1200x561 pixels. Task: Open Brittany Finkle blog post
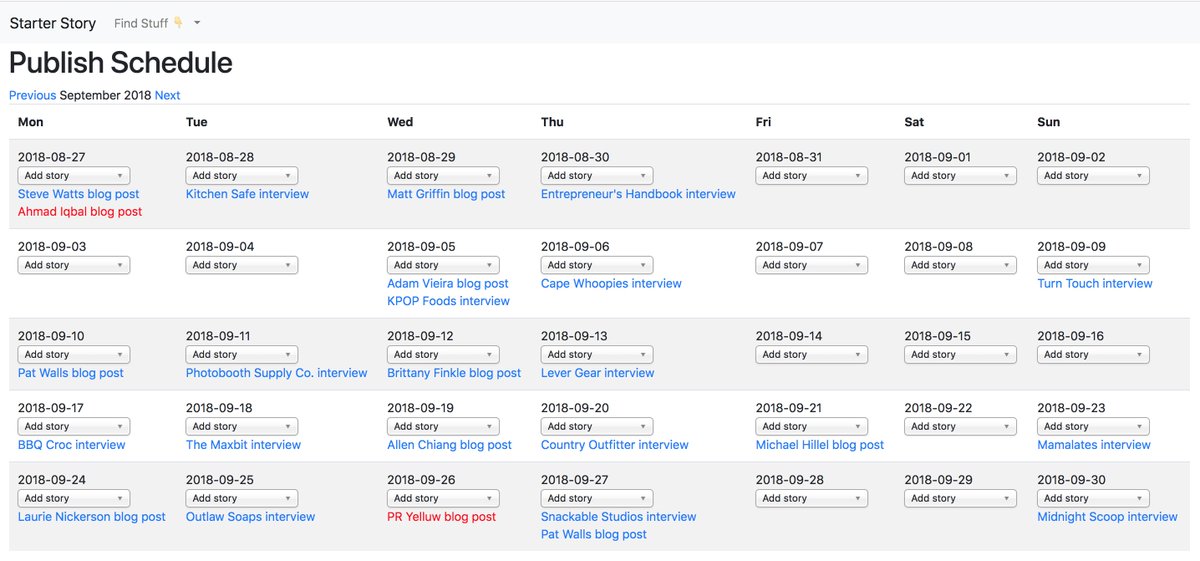point(454,373)
